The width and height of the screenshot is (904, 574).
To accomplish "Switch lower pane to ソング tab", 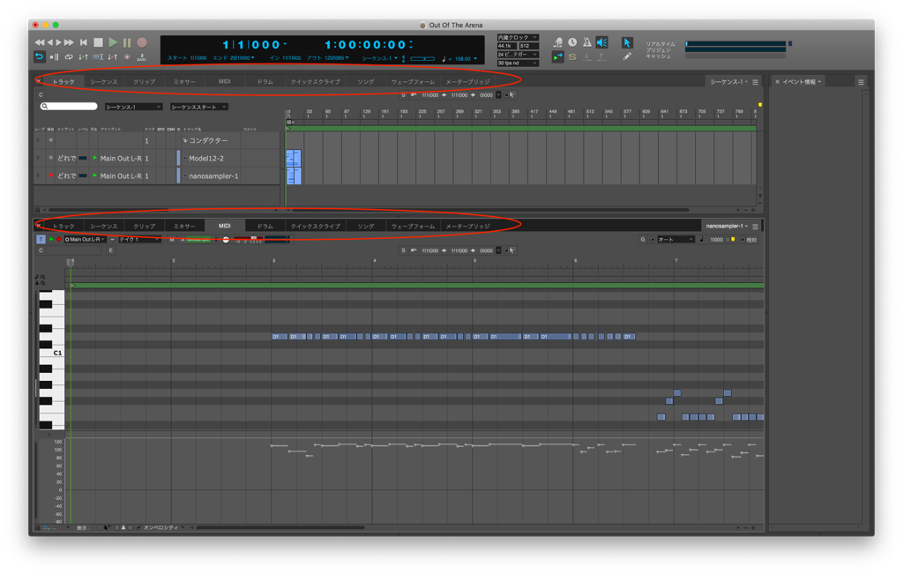I will 366,226.
